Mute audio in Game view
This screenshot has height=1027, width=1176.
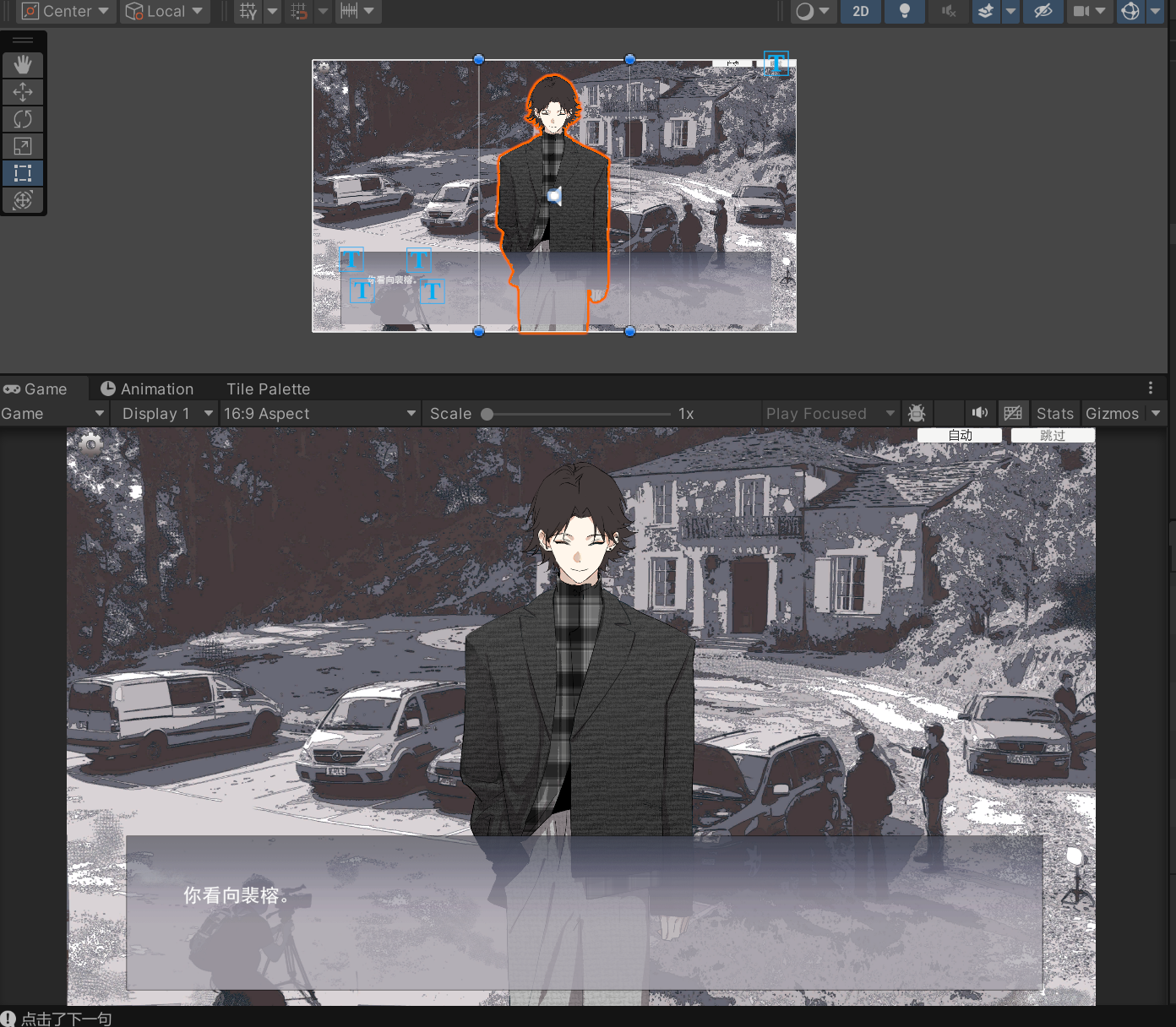coord(979,413)
